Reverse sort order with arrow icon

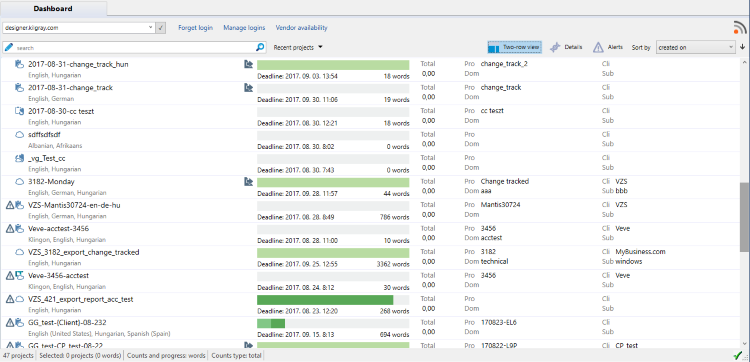[742, 47]
